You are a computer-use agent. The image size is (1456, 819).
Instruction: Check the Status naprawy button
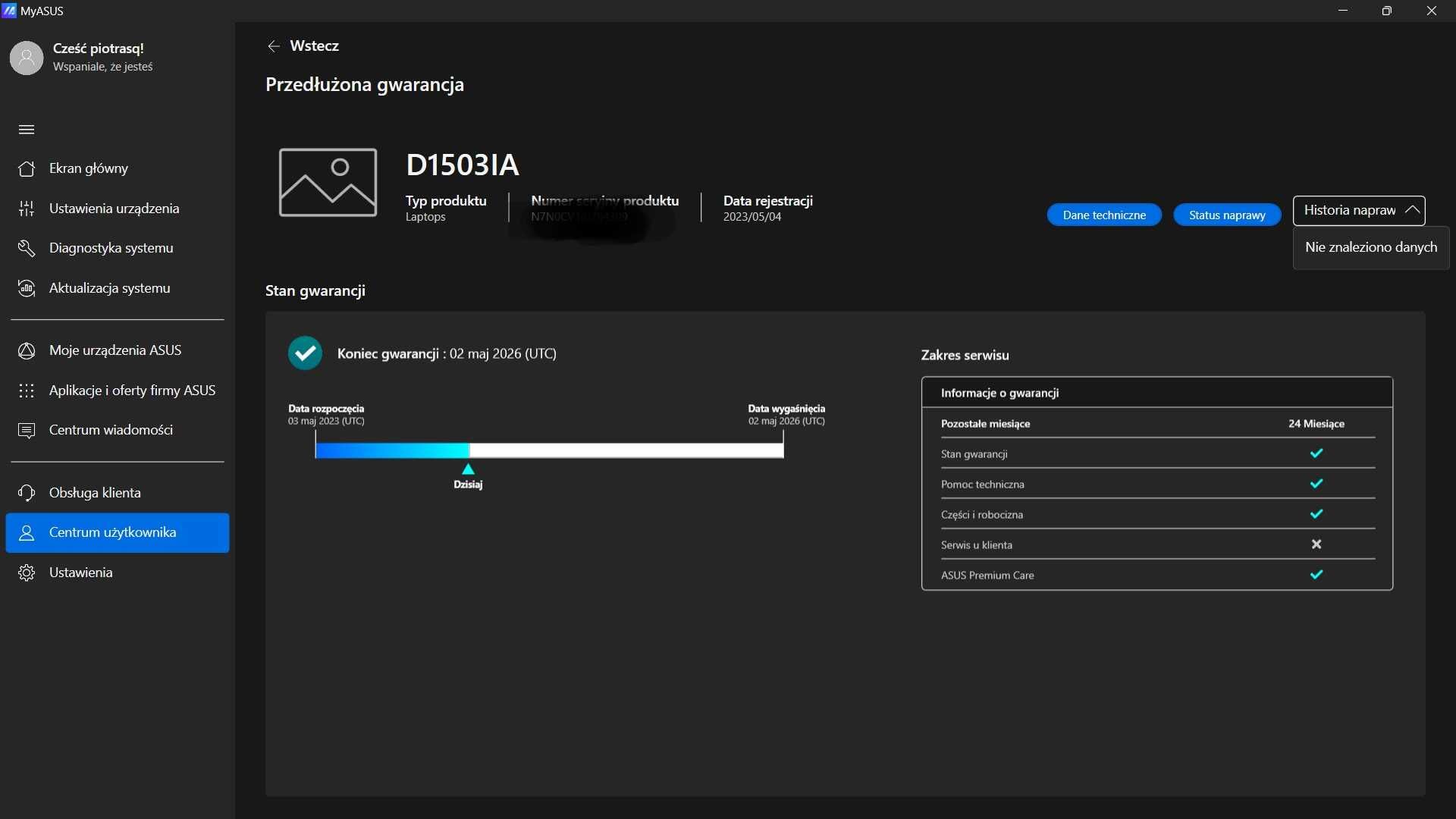[x=1227, y=215]
